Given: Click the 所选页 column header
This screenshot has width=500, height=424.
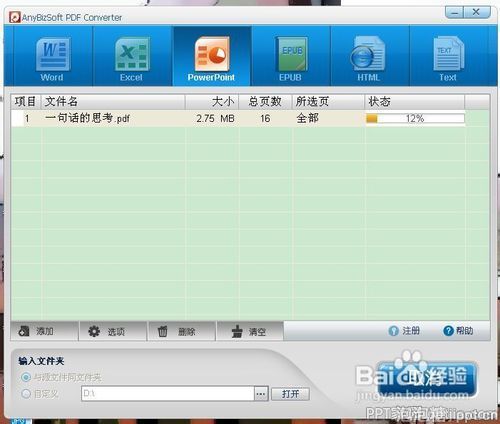Looking at the screenshot, I should pyautogui.click(x=328, y=102).
